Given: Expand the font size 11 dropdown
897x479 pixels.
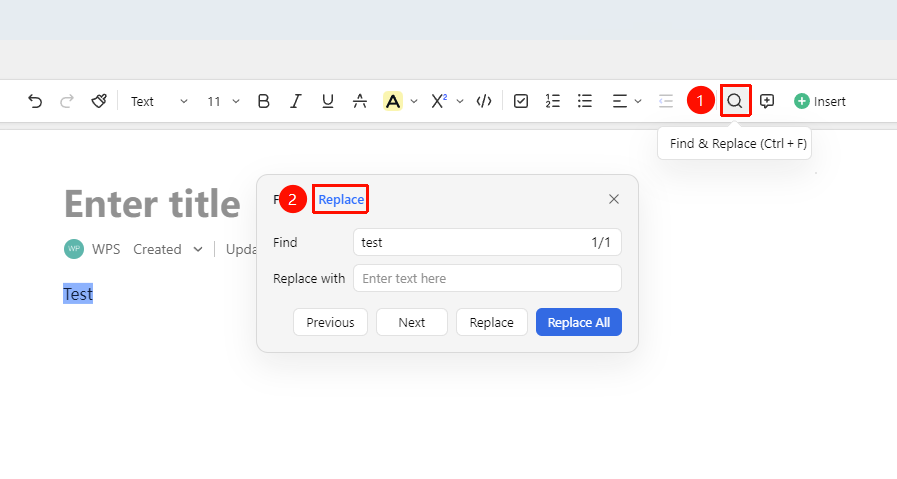Looking at the screenshot, I should (223, 101).
